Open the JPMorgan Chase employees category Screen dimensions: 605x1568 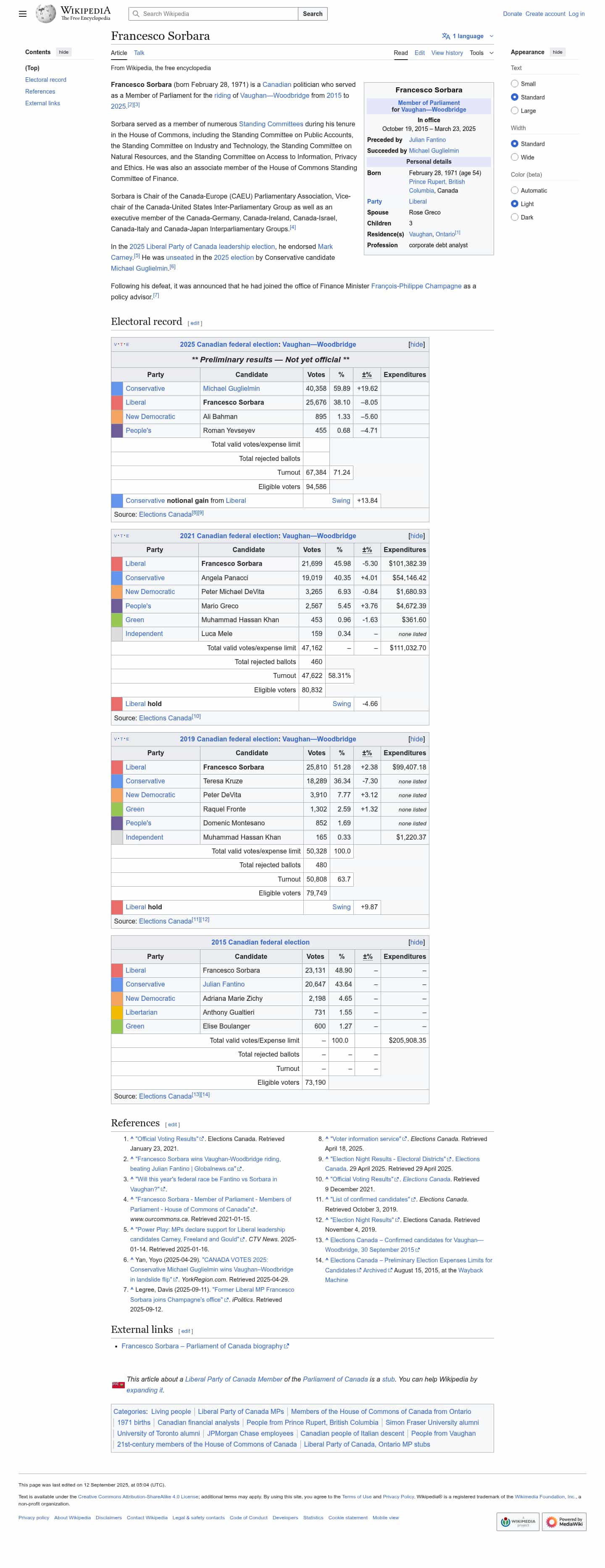coord(250,1434)
